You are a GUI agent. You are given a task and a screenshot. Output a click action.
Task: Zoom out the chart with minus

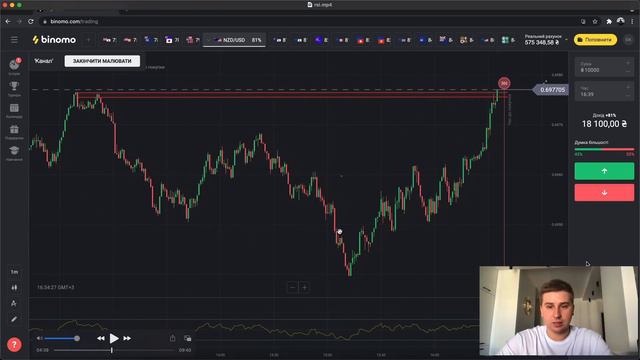(x=292, y=287)
